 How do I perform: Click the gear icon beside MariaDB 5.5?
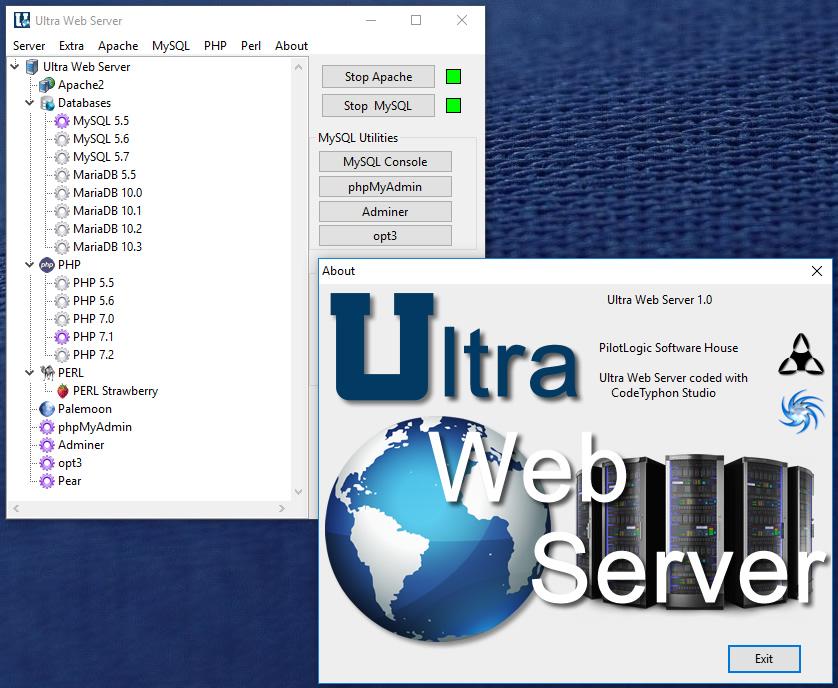[62, 175]
